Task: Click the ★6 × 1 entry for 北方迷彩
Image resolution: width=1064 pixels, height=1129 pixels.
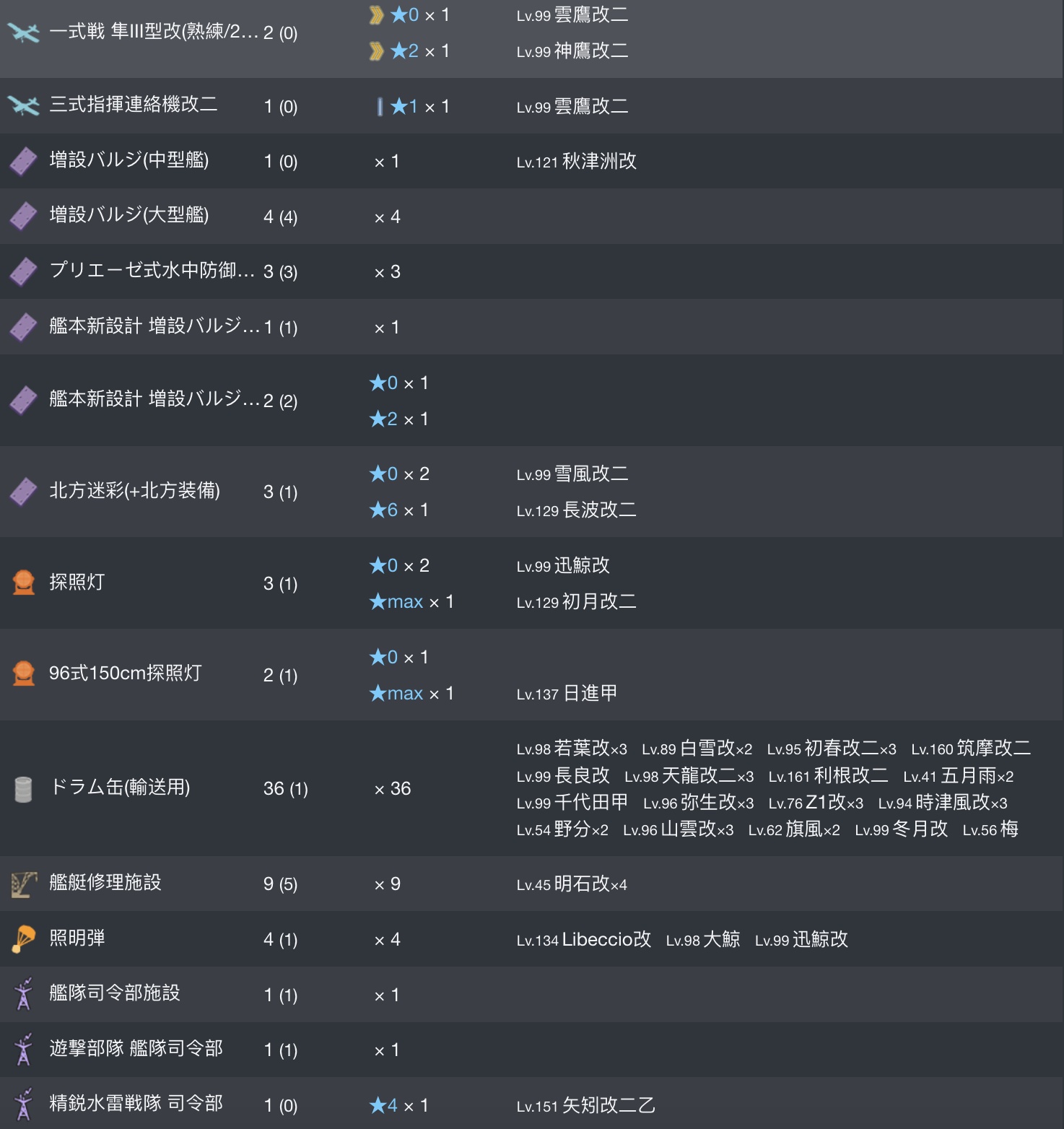Action: pyautogui.click(x=399, y=510)
